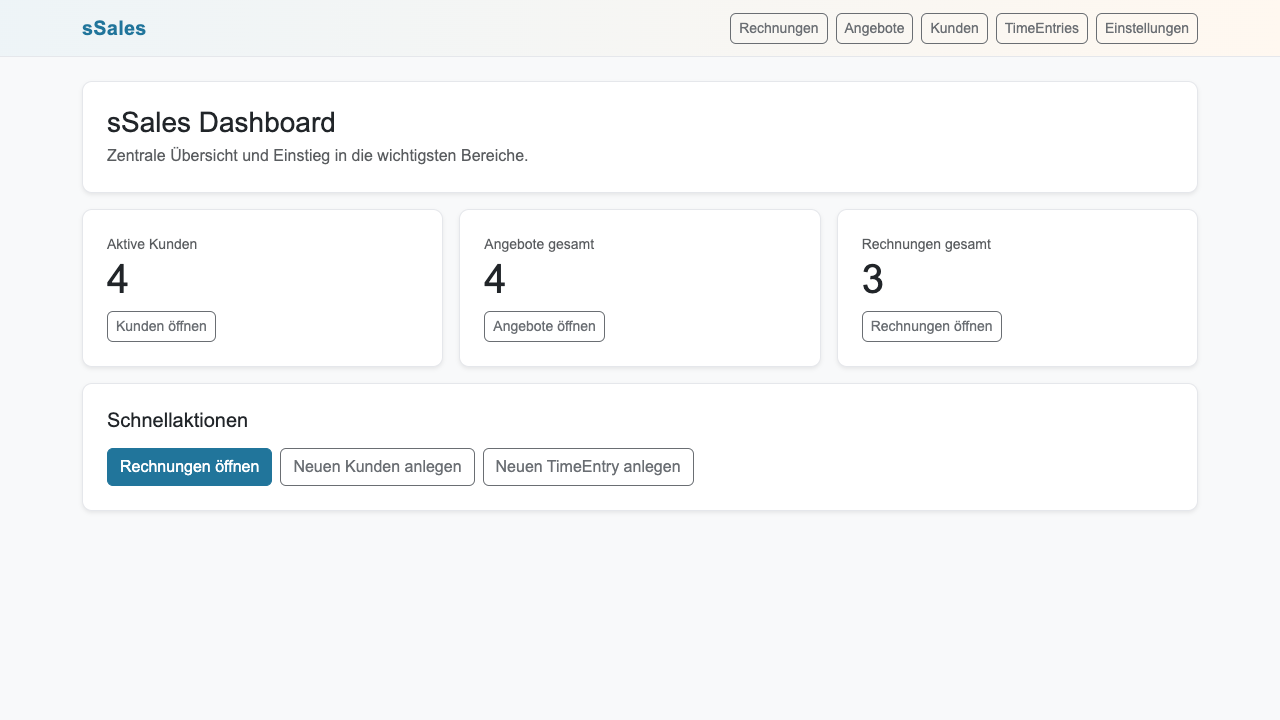The image size is (1280, 720).
Task: Open the Angebote navigation item
Action: coord(874,28)
